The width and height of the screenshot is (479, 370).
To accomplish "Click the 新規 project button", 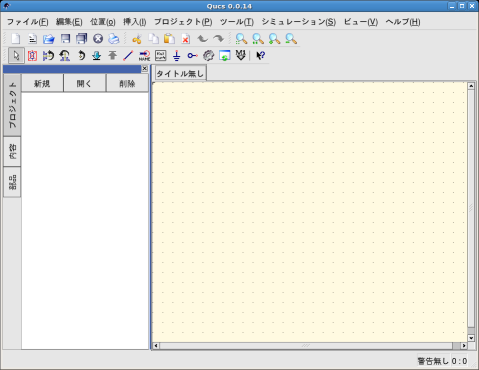I will (x=42, y=83).
